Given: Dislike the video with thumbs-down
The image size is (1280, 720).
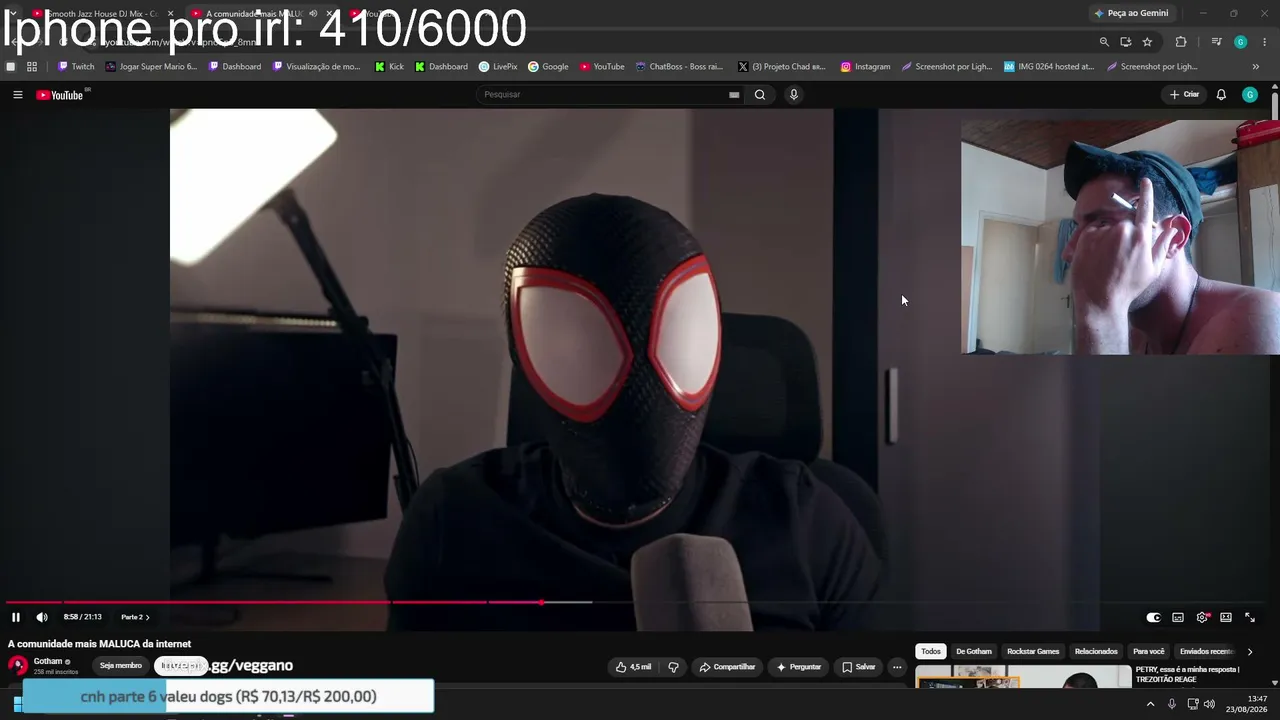Looking at the screenshot, I should 673,667.
